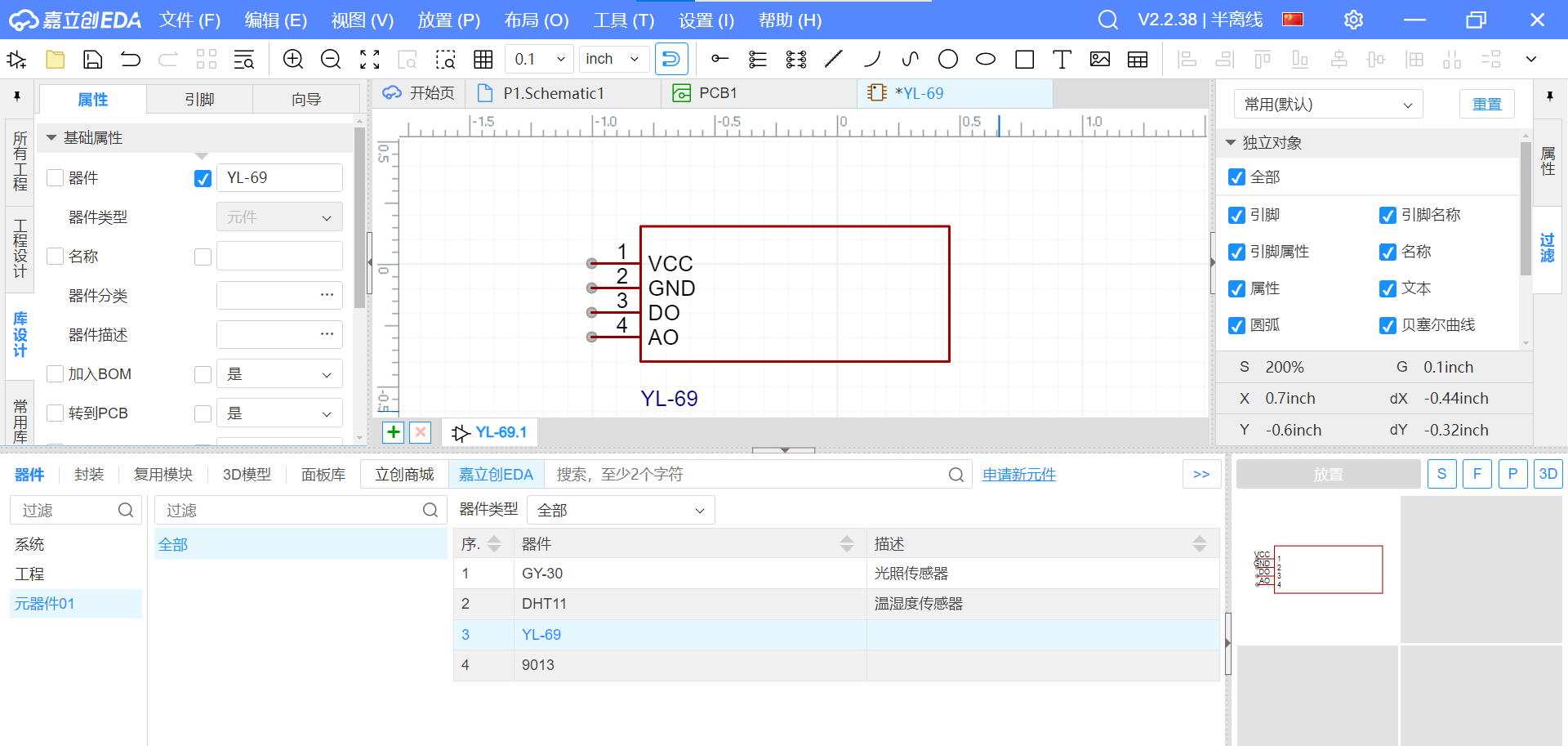Open the settings gear icon
Image resolution: width=1568 pixels, height=746 pixels.
1353,20
